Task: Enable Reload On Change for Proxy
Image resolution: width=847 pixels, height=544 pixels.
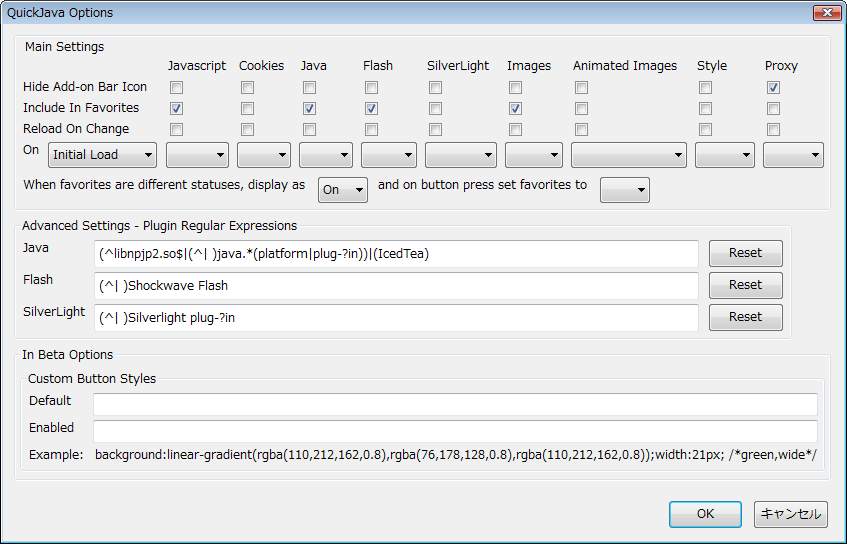Action: tap(774, 130)
